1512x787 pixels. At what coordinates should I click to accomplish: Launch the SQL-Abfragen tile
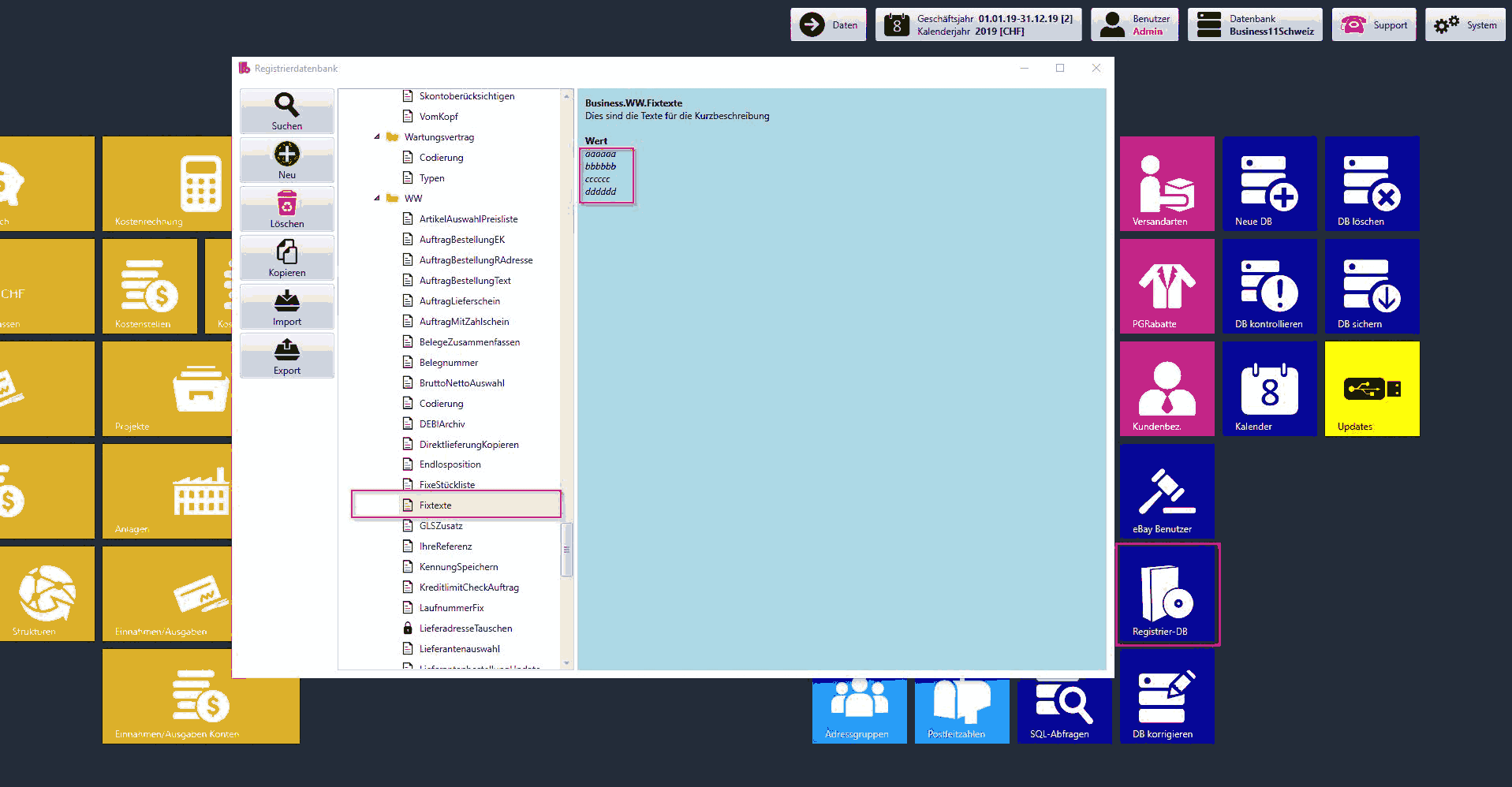[1064, 711]
